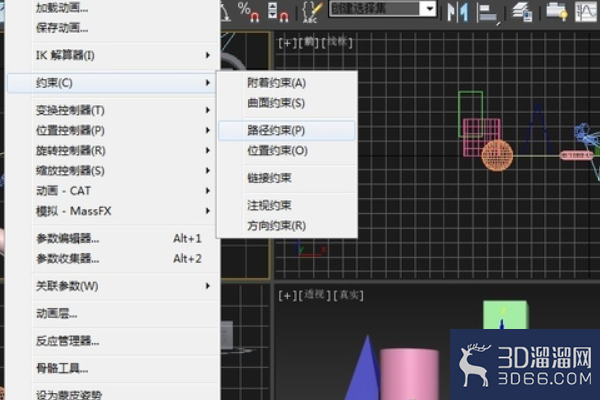
Task: Click the [前] viewport view label
Action: 308,42
